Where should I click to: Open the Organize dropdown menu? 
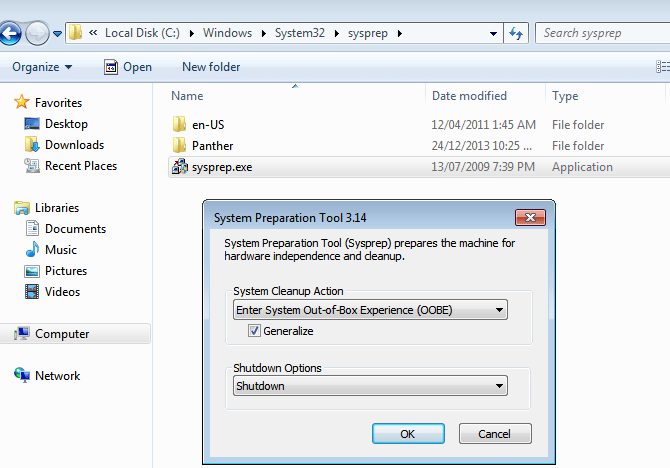(42, 67)
